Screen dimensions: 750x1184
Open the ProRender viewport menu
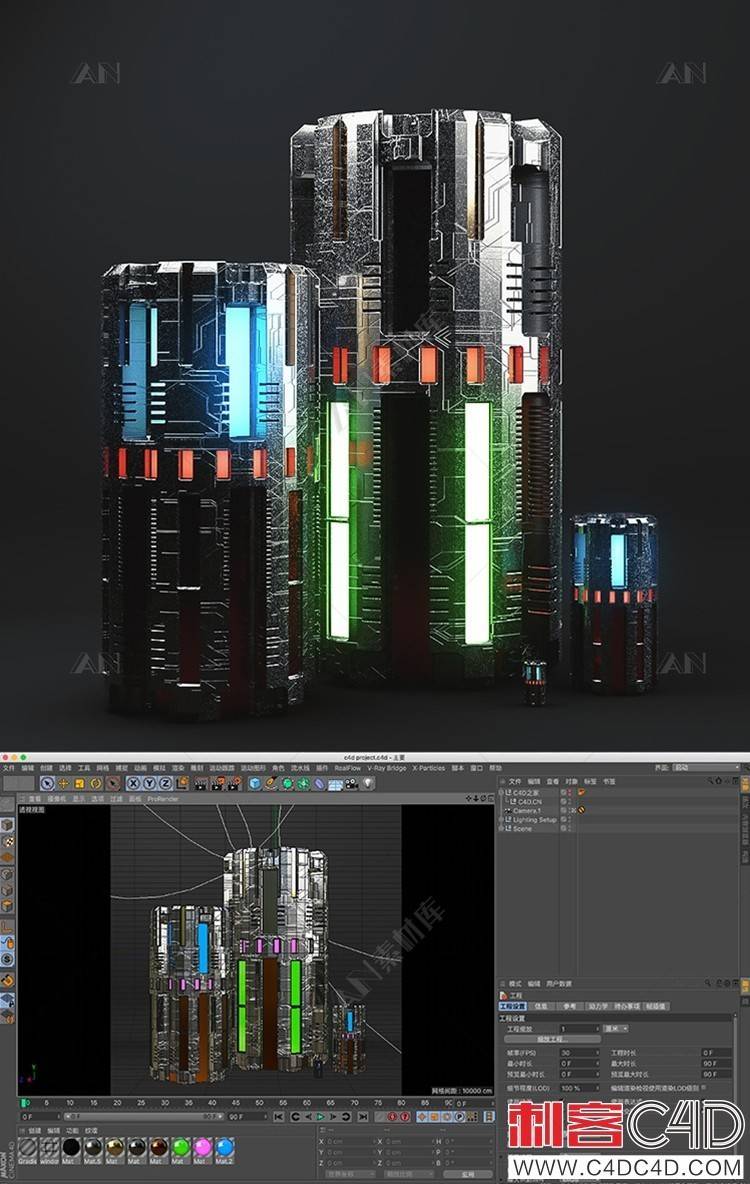tap(162, 798)
